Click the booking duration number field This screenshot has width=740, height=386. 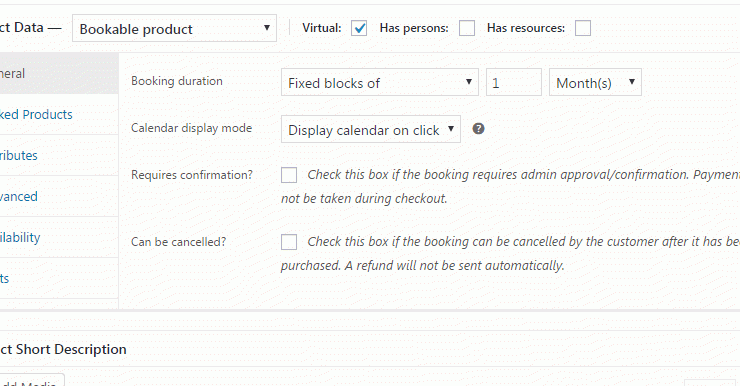pyautogui.click(x=513, y=82)
